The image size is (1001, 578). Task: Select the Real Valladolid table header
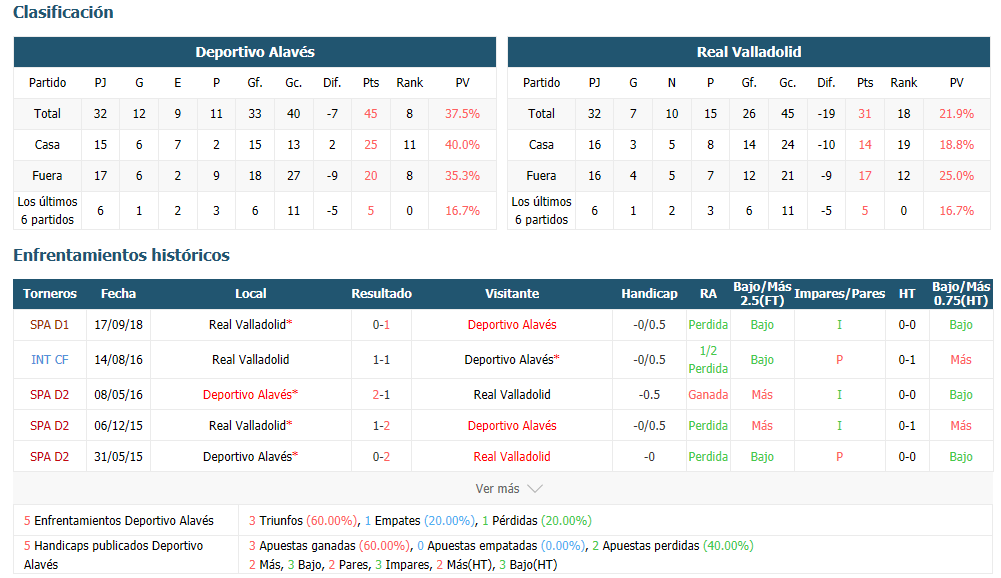[749, 52]
